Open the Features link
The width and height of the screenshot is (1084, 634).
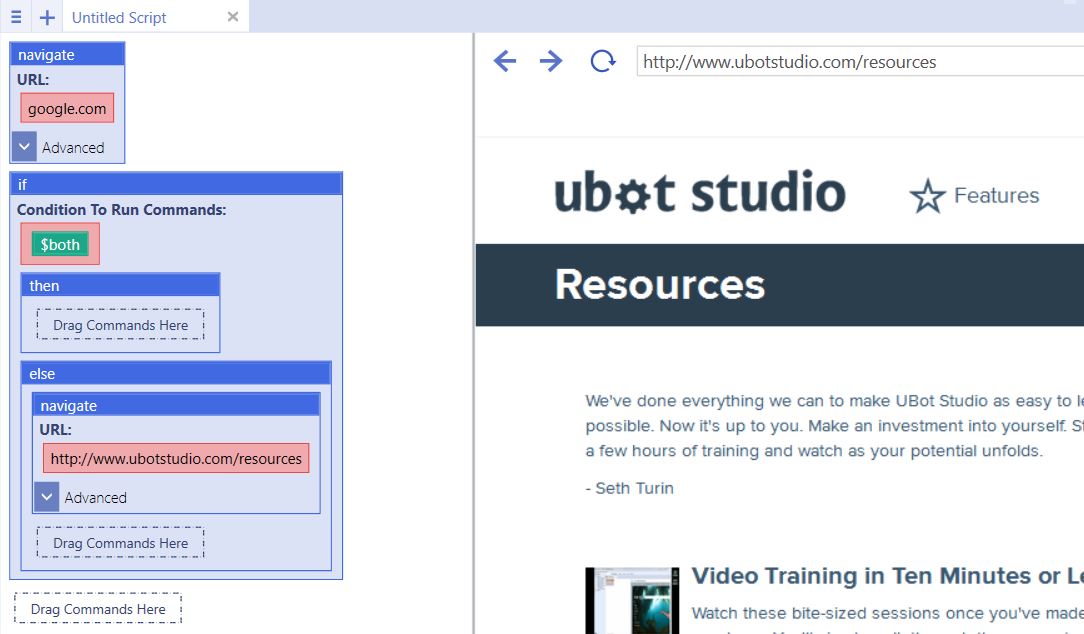996,196
